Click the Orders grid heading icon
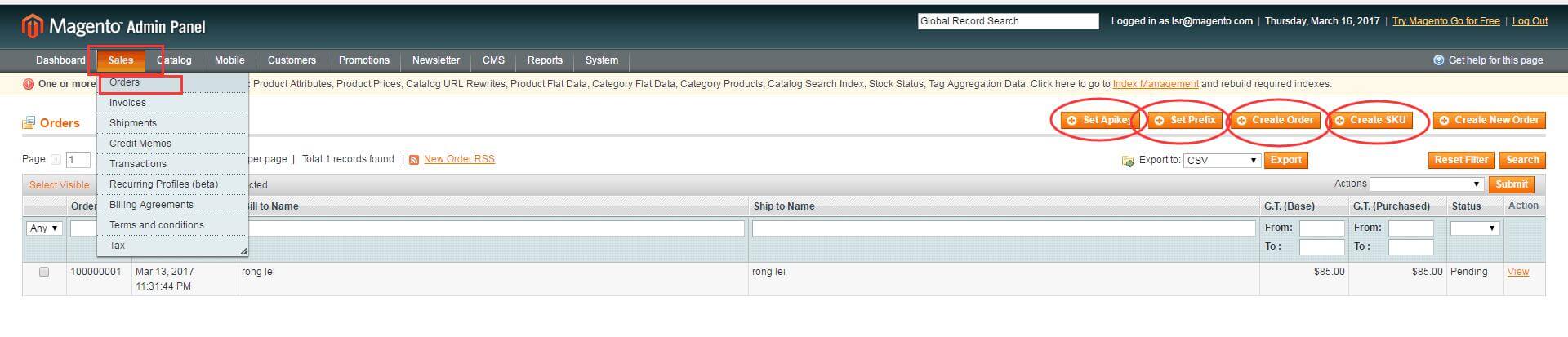 pyautogui.click(x=29, y=122)
